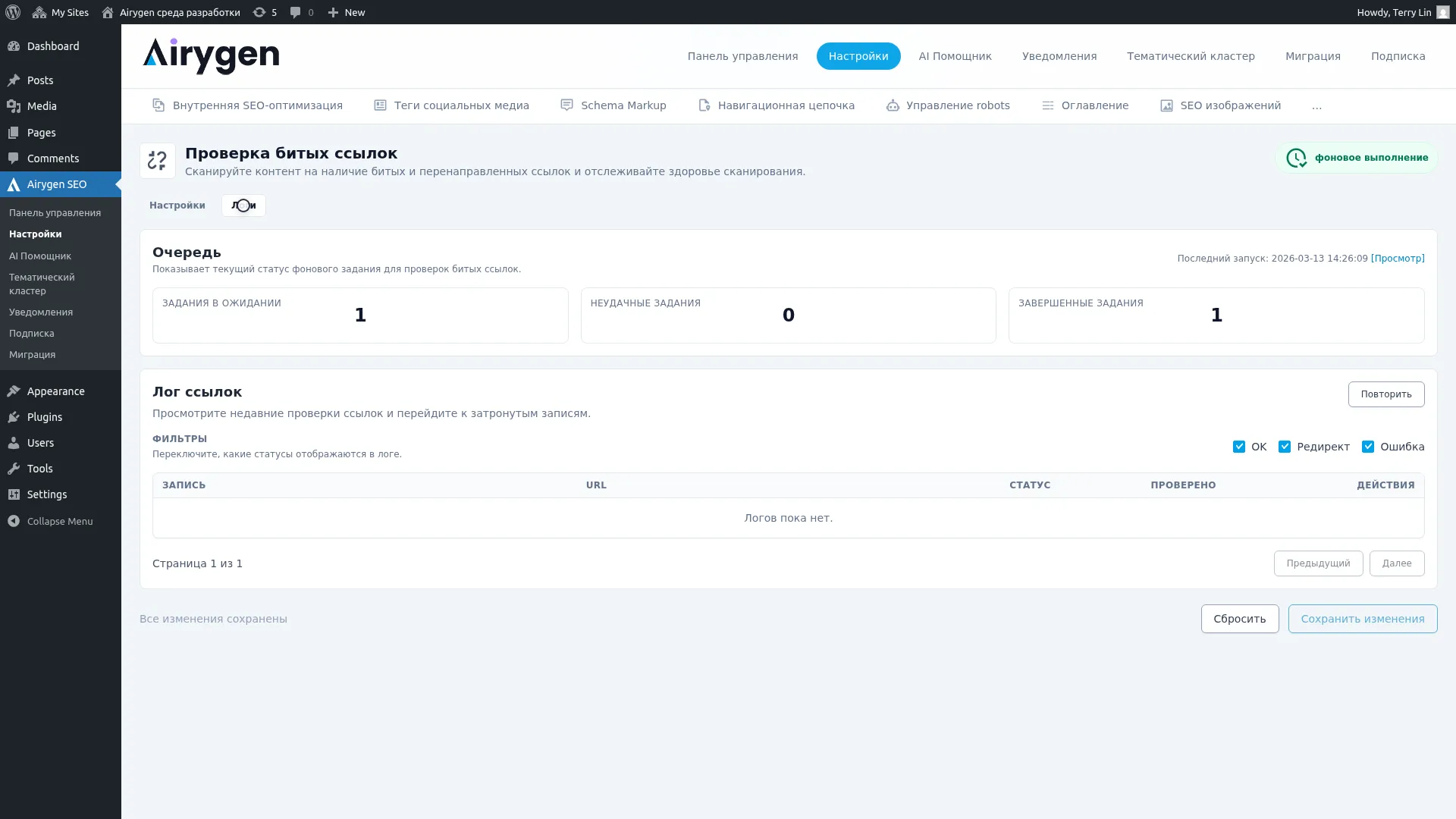
Task: Open Уведомления in sidebar submenu
Action: coord(41,312)
